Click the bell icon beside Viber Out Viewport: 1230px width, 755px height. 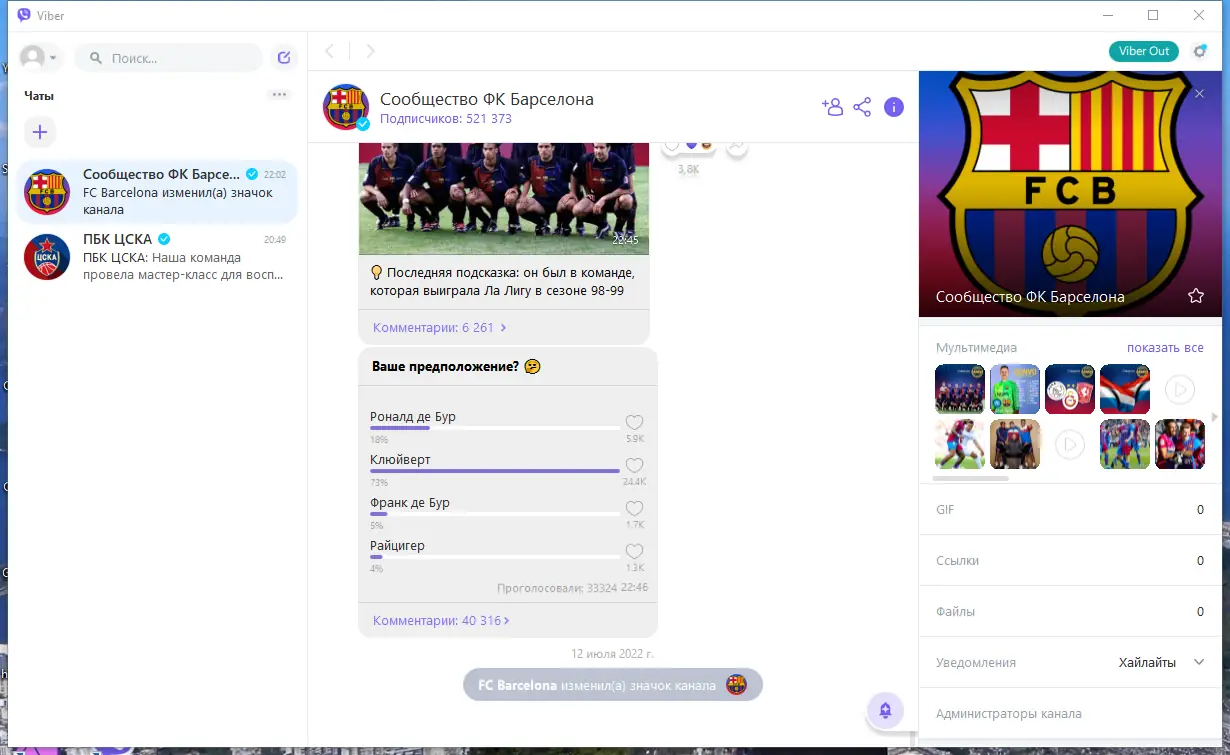(x=1199, y=50)
